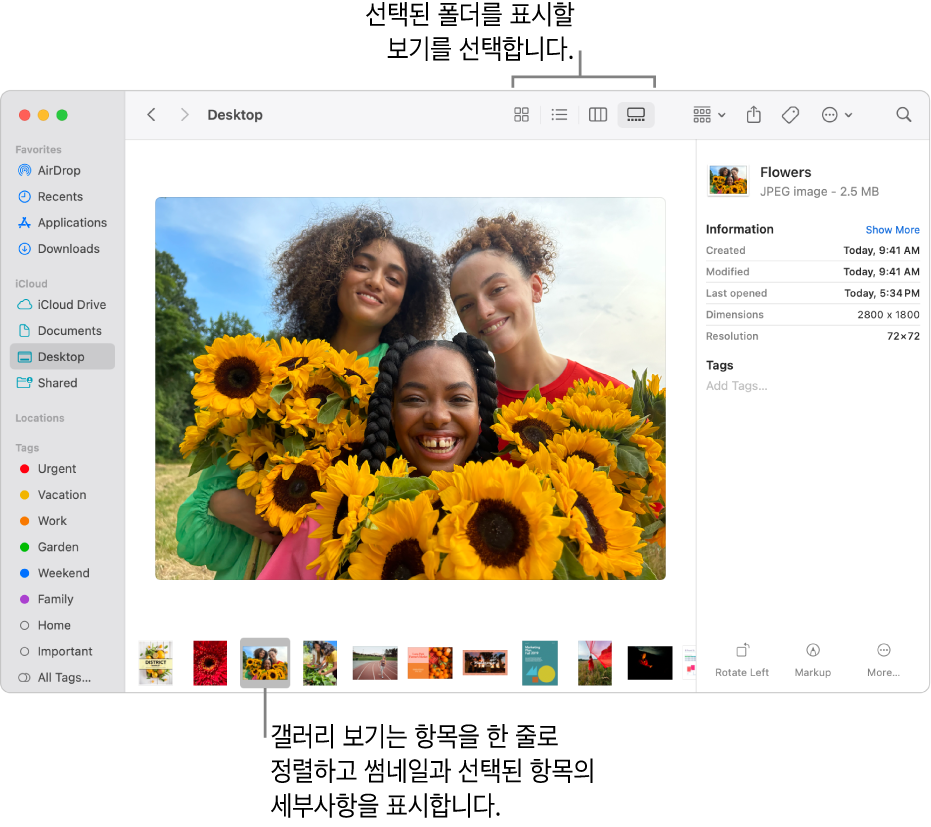Image resolution: width=931 pixels, height=827 pixels.
Task: Click the More… button
Action: [x=883, y=660]
